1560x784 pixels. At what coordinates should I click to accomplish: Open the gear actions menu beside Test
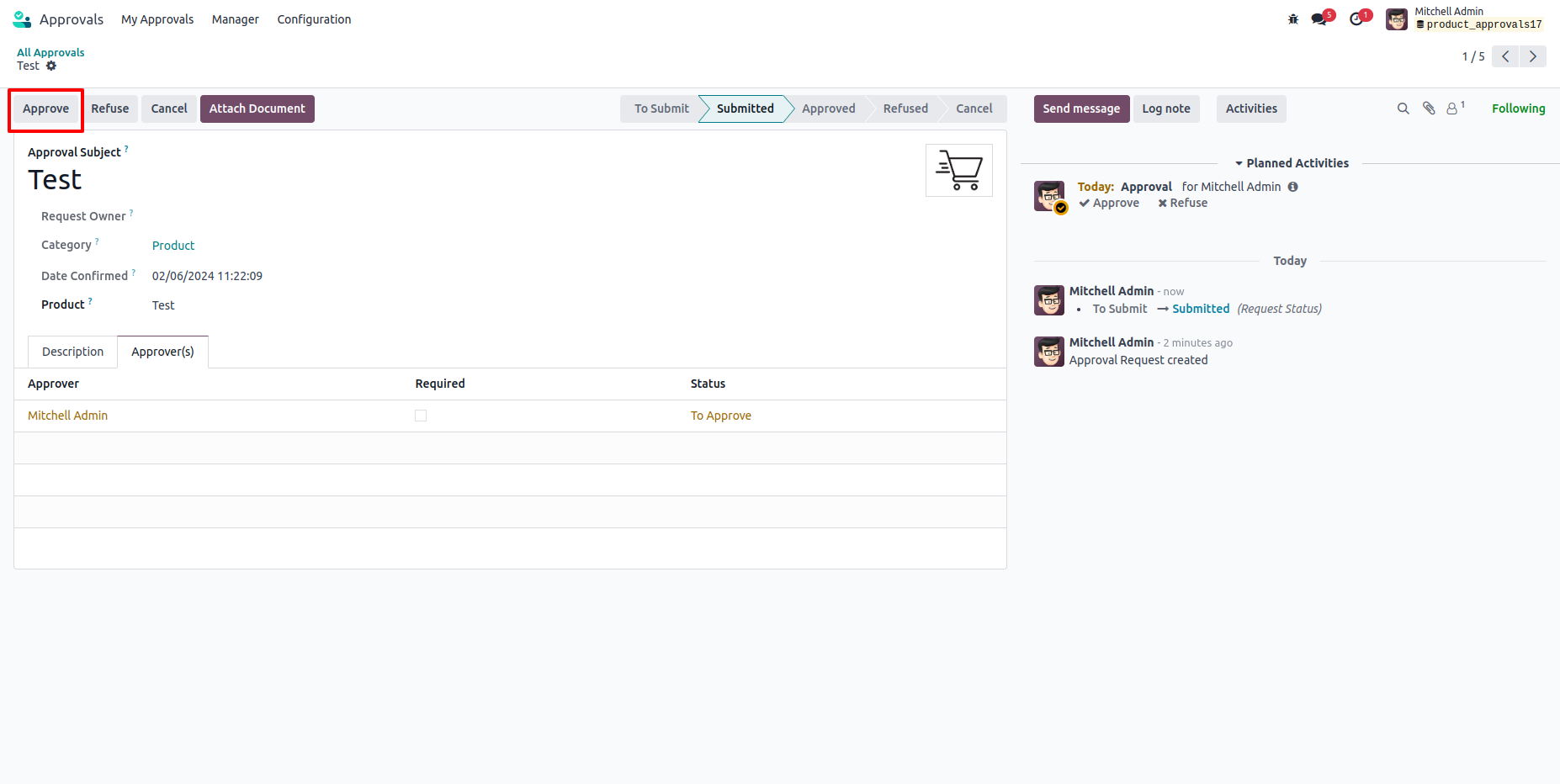(x=51, y=66)
